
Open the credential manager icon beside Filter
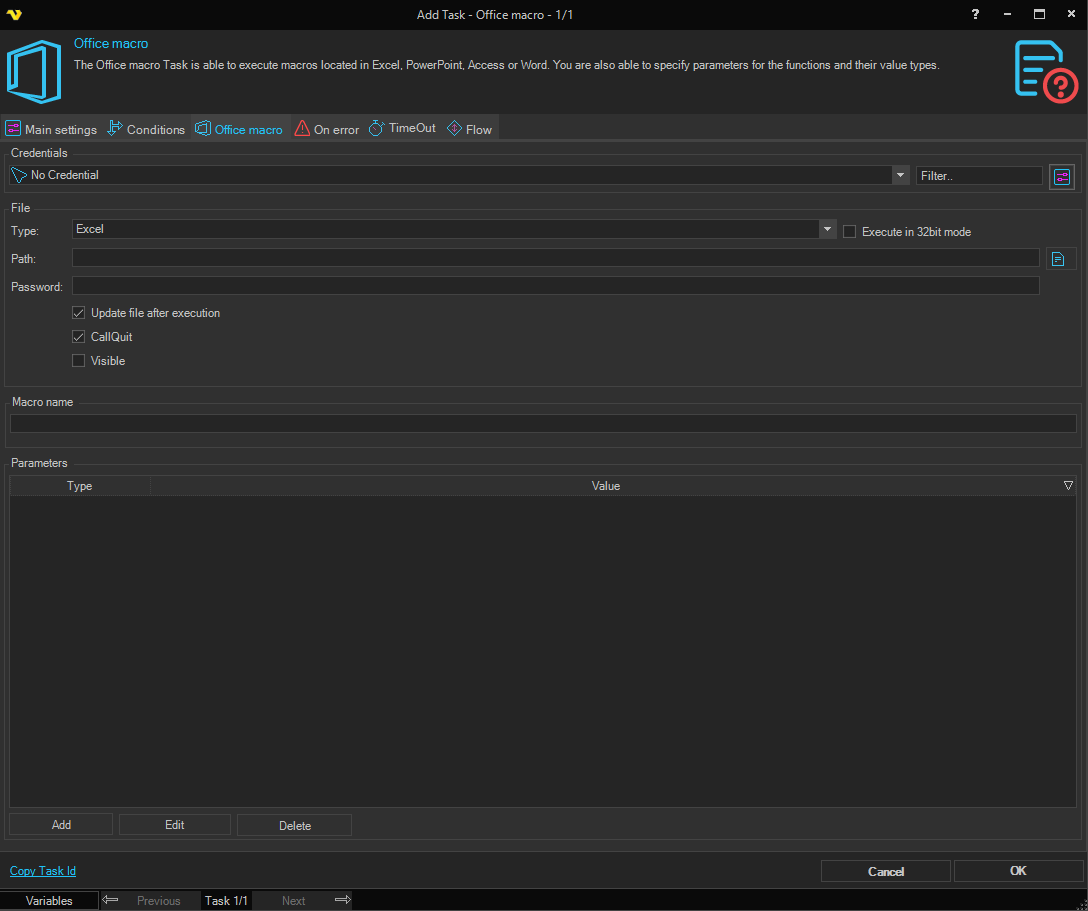coord(1061,177)
